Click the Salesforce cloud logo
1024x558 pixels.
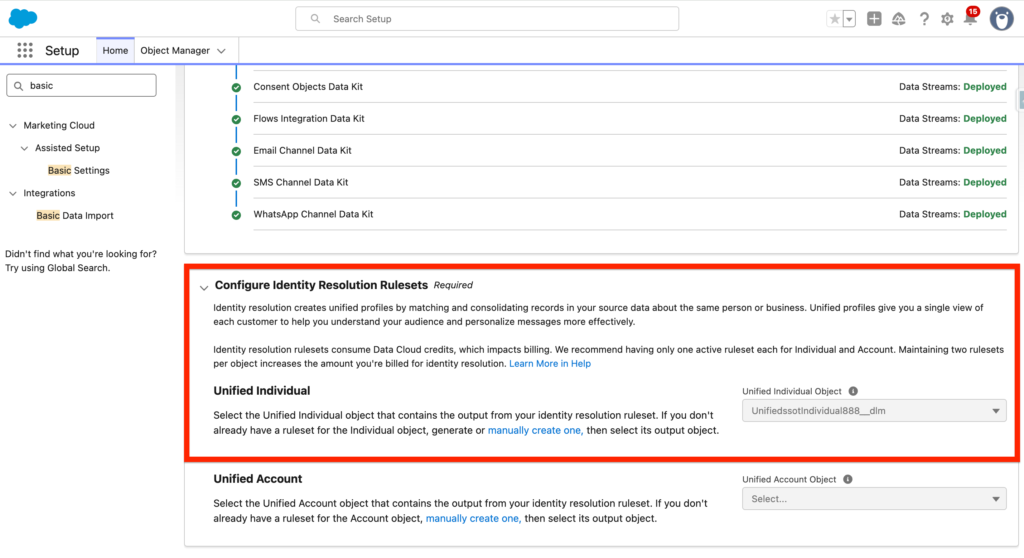(x=23, y=18)
